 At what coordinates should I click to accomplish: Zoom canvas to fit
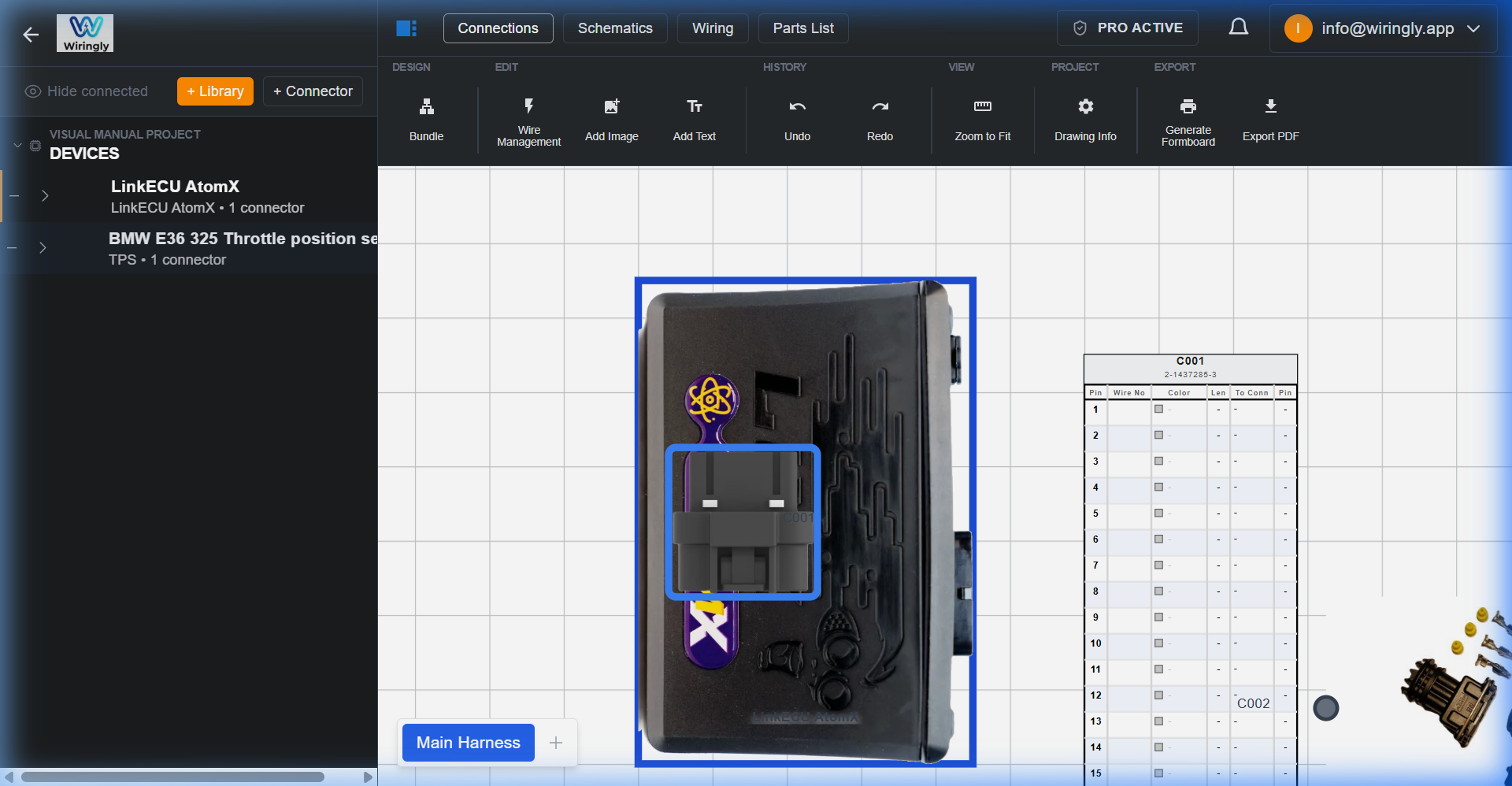click(983, 120)
